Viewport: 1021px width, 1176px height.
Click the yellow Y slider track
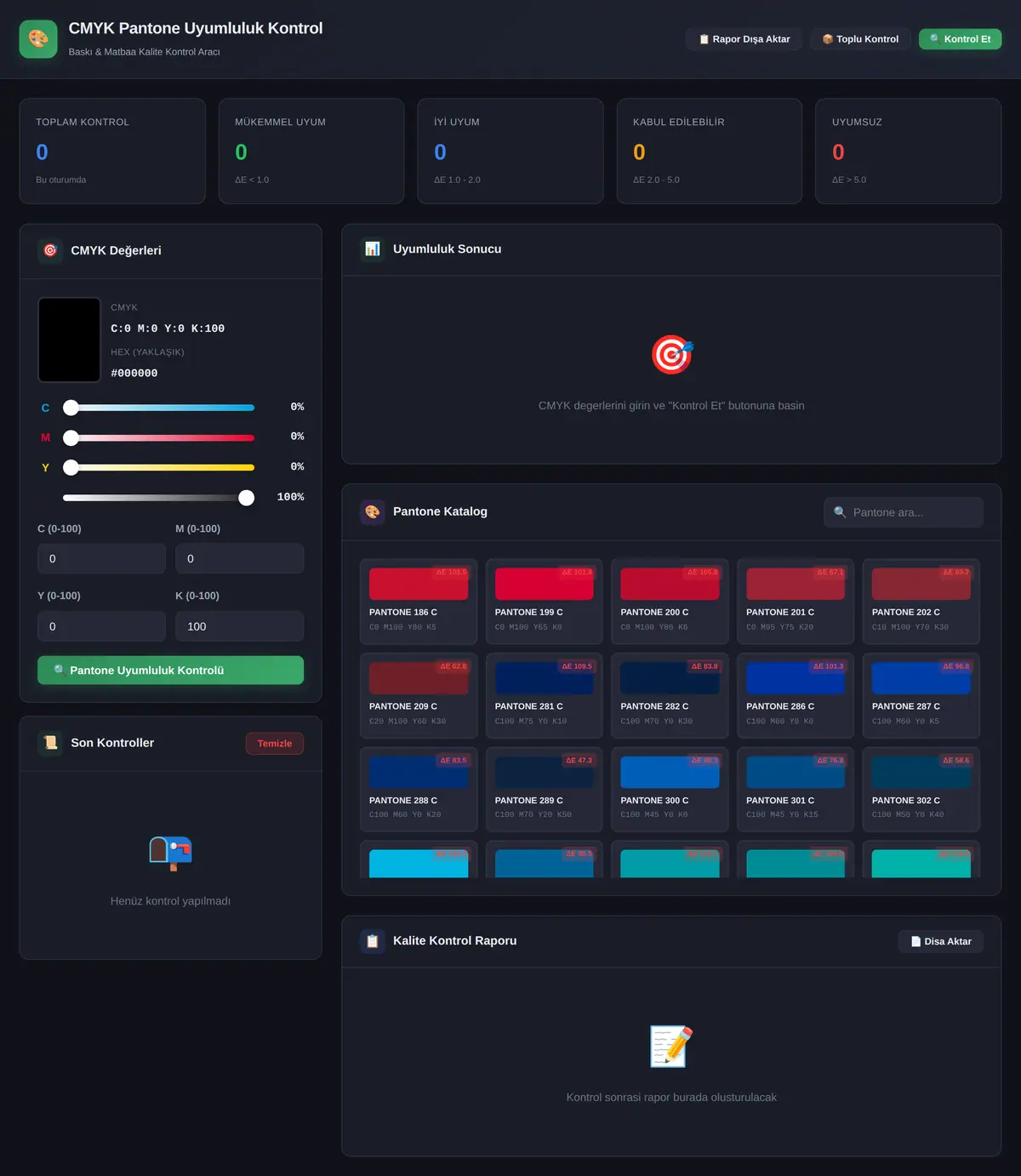pos(158,467)
